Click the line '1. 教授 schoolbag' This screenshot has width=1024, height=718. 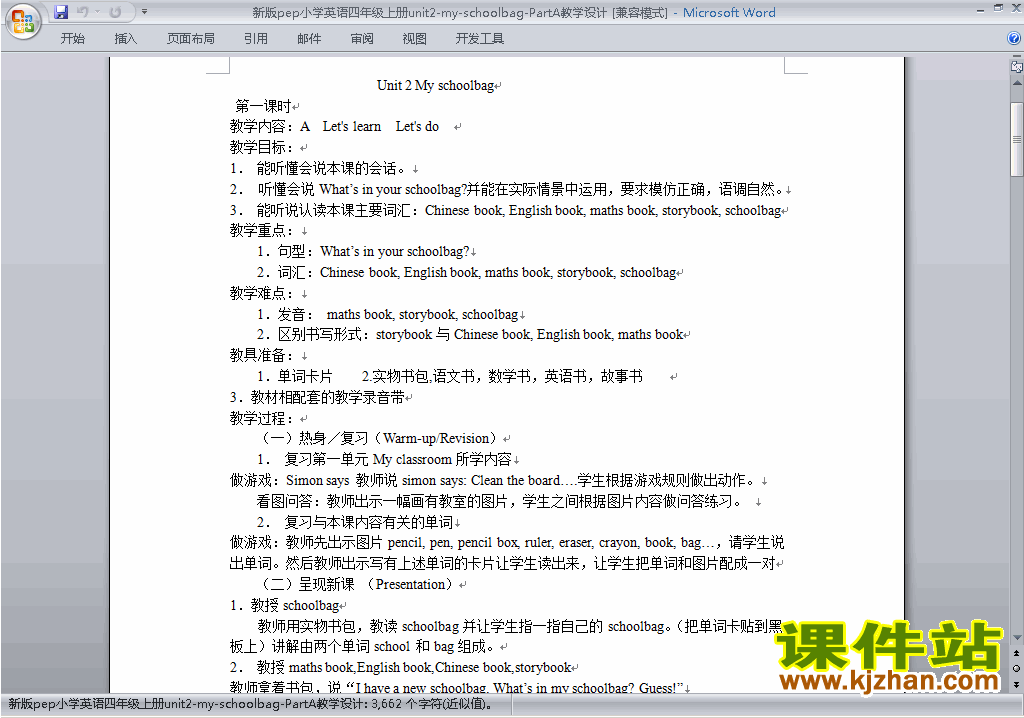tap(285, 606)
